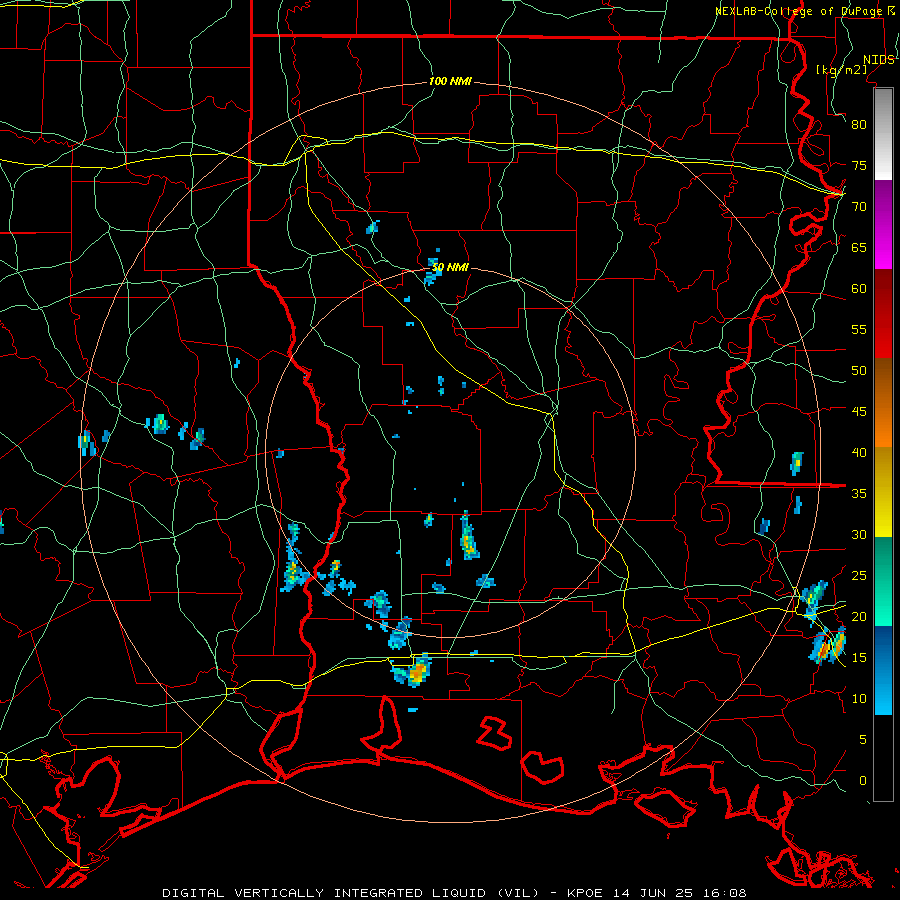Pick the red segment of the color bar
The height and width of the screenshot is (900, 900).
point(883,314)
